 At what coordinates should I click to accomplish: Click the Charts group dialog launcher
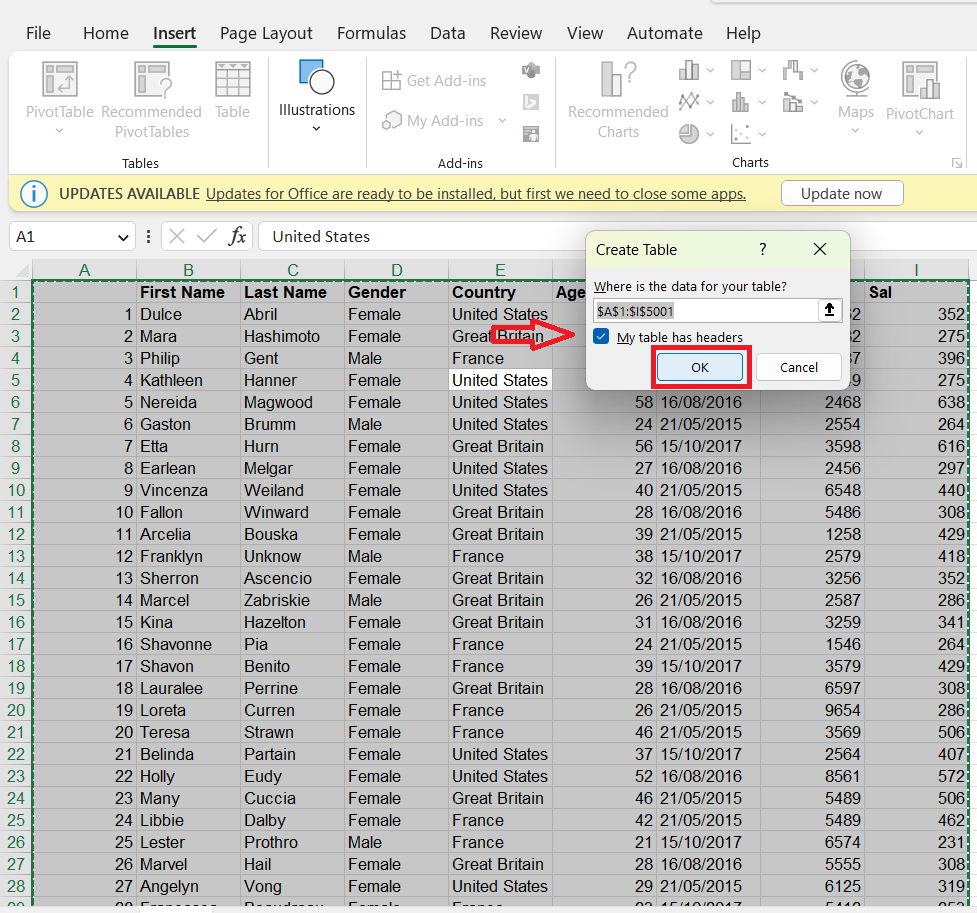[957, 163]
